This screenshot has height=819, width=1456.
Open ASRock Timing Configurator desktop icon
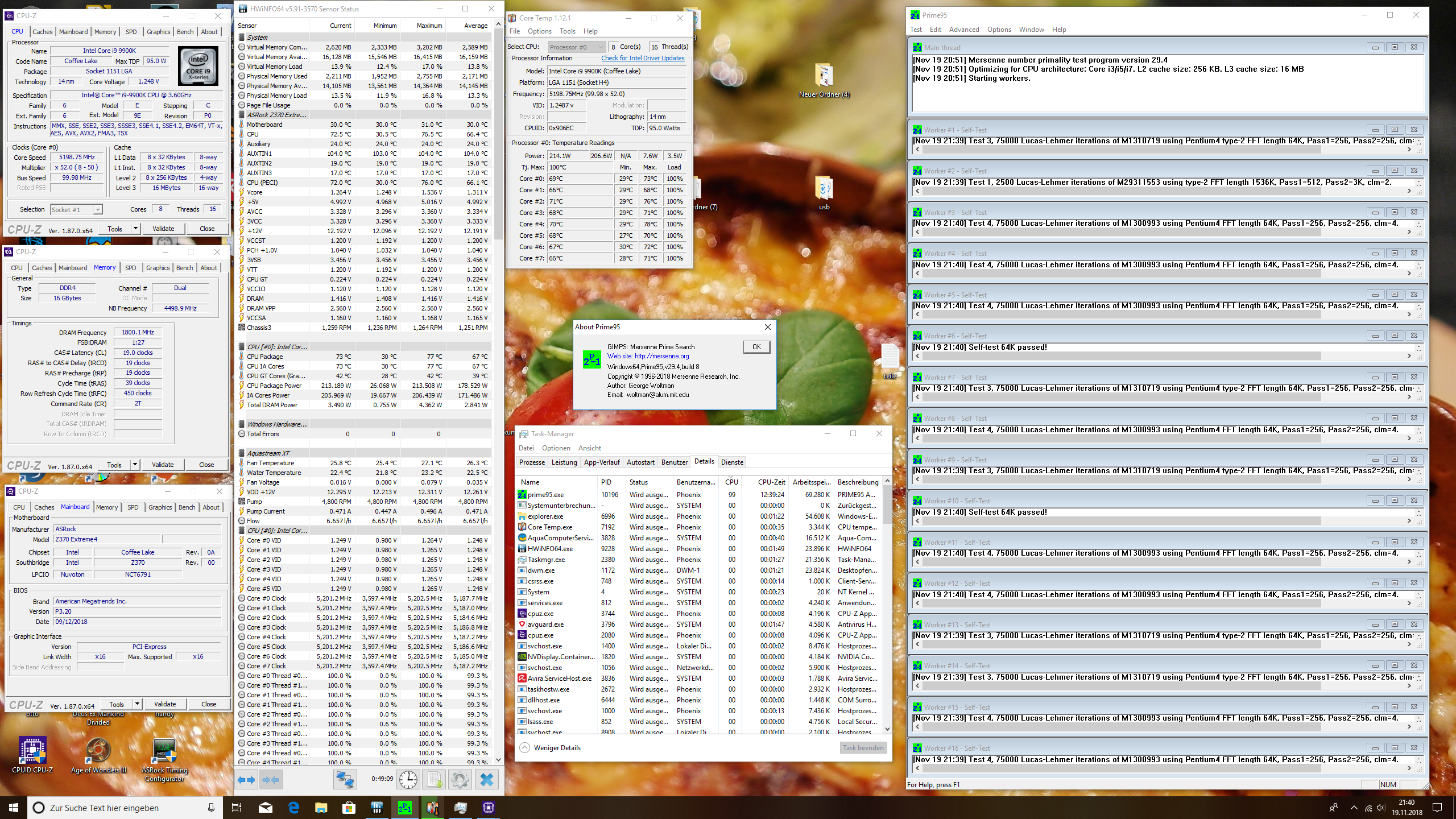[x=164, y=752]
